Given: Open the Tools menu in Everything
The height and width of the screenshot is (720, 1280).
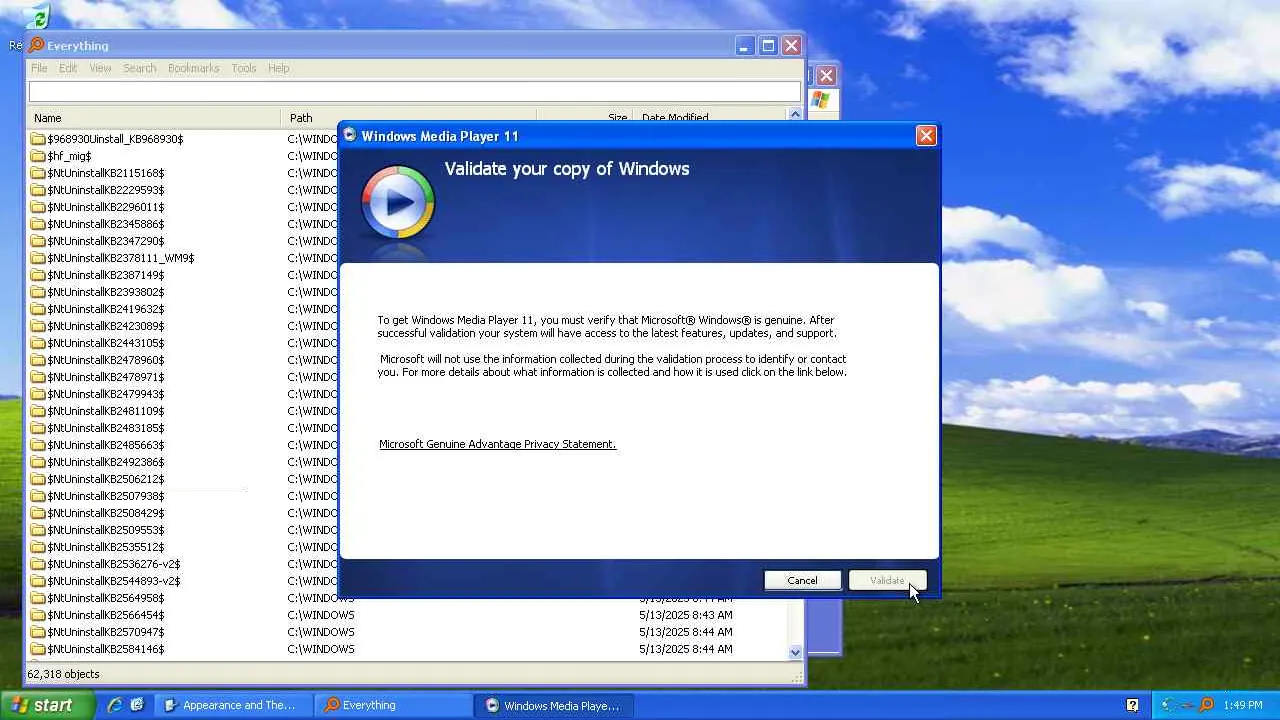Looking at the screenshot, I should tap(244, 68).
